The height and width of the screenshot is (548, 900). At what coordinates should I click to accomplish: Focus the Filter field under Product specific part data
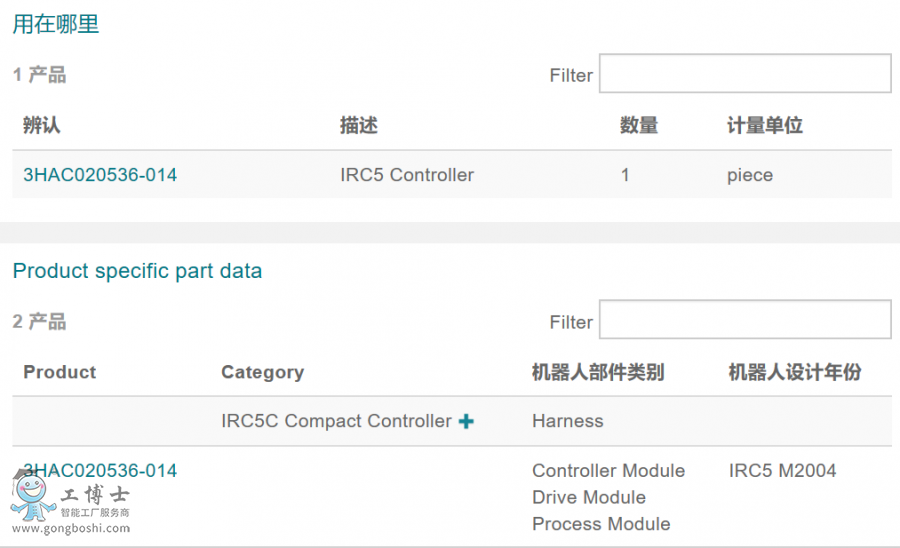[x=745, y=320]
